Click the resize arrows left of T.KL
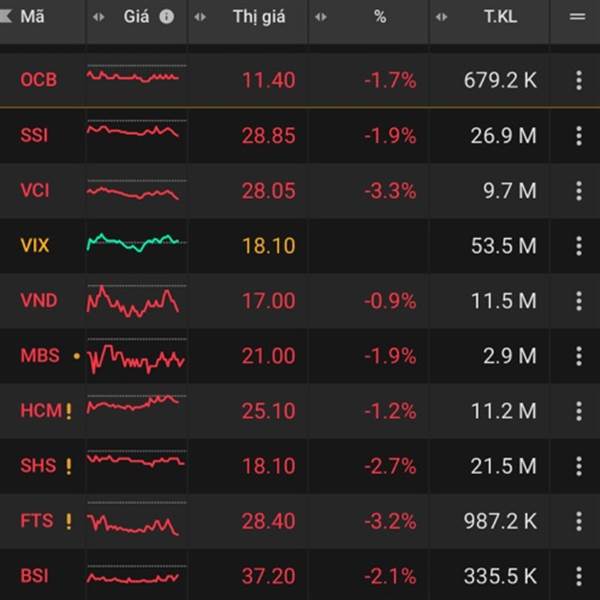Screen dimensions: 600x600 point(443,17)
